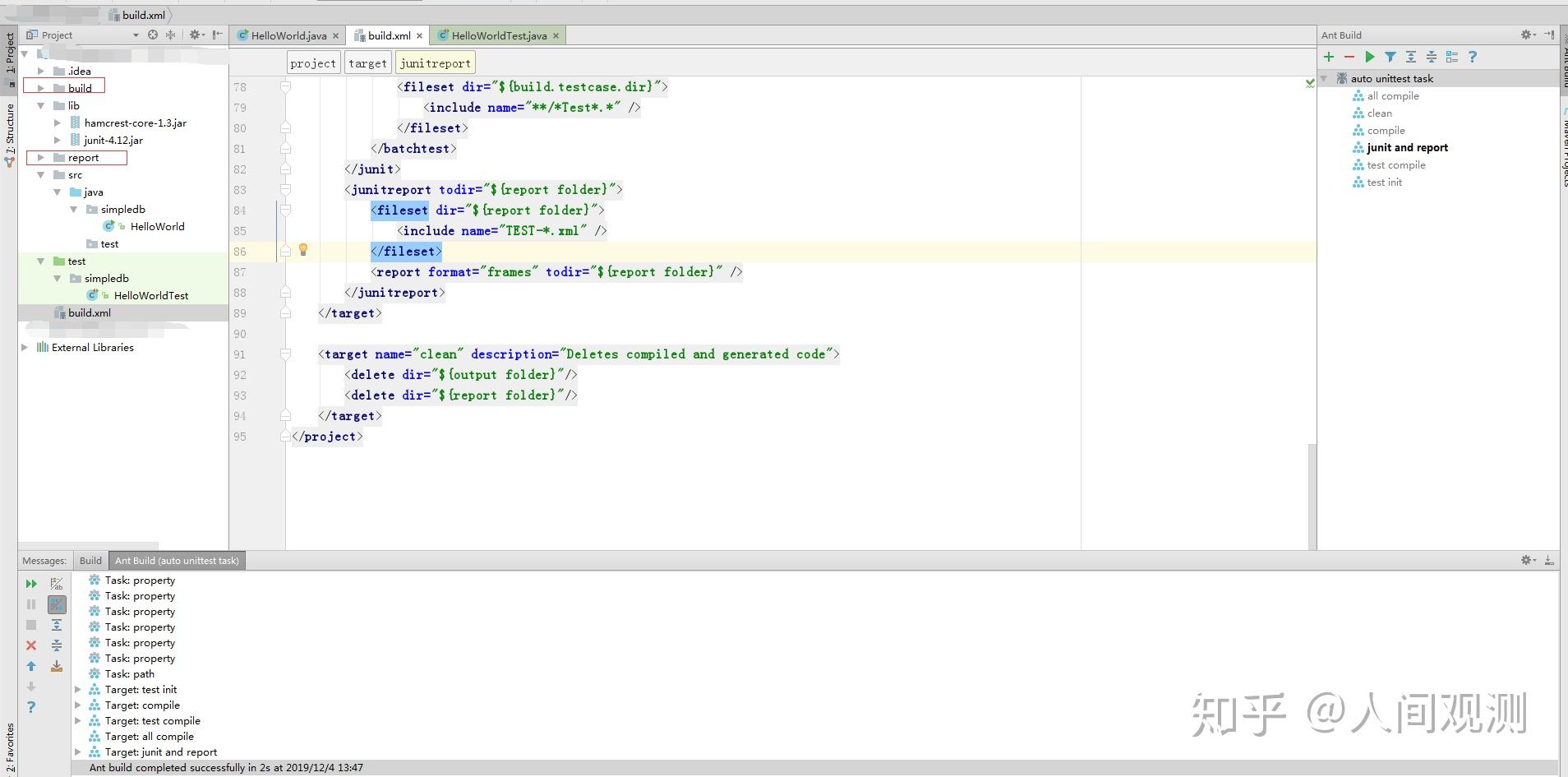This screenshot has height=777, width=1568.
Task: Fold the junitreport block at line 83
Action: pos(285,190)
